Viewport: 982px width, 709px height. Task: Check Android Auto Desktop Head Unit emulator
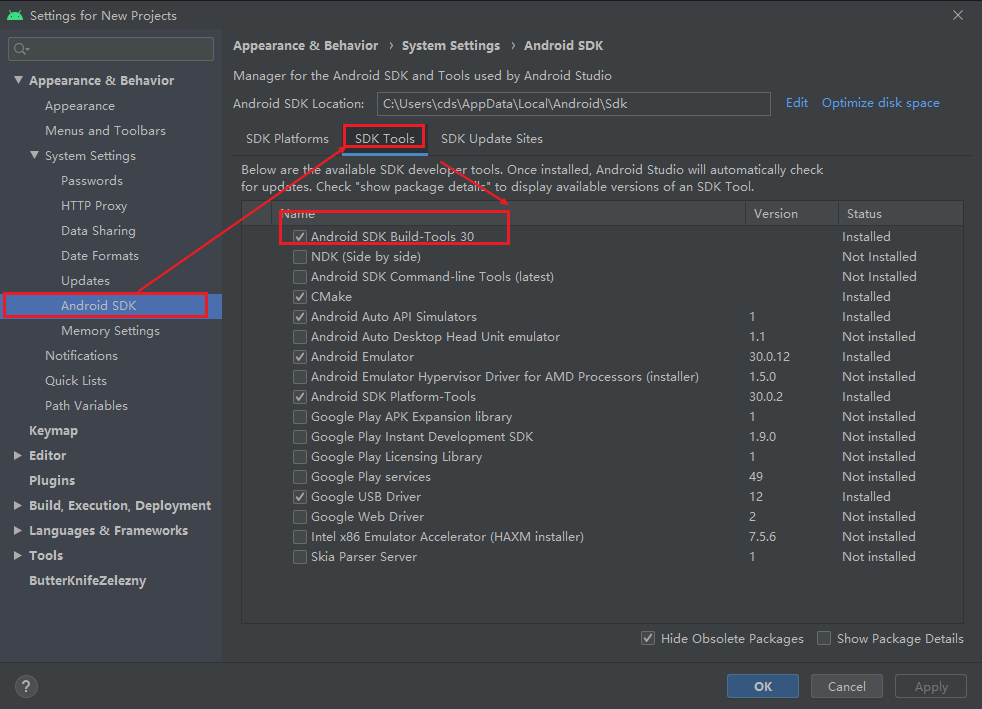tap(300, 337)
